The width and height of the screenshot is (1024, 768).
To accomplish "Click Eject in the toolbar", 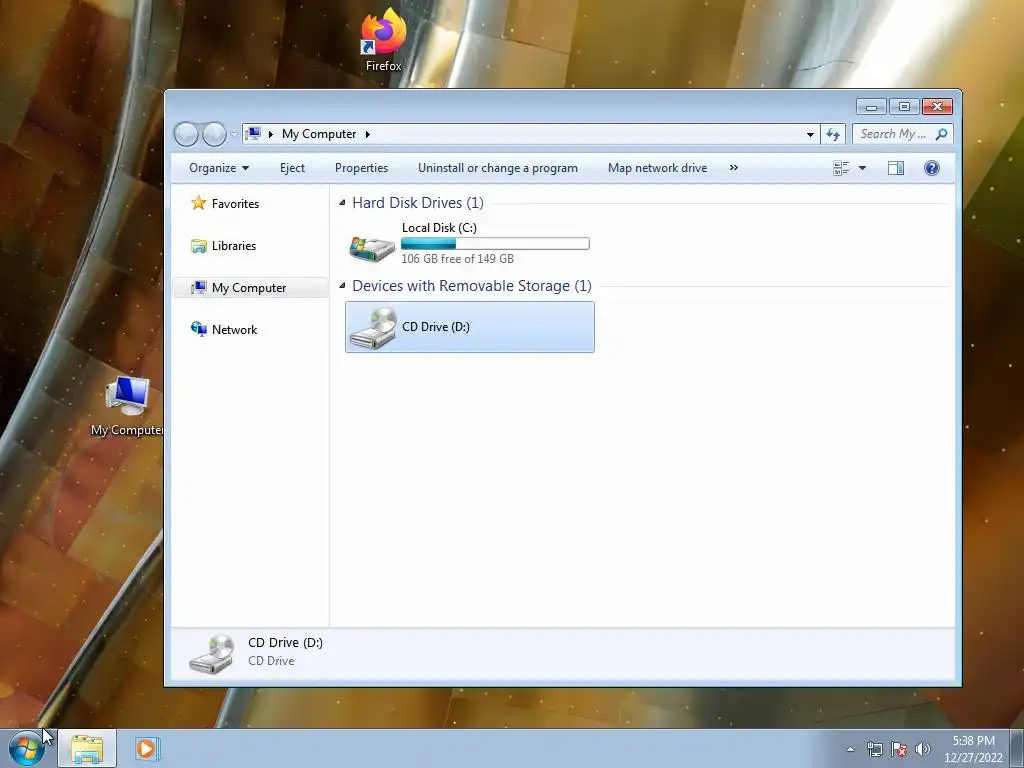I will 292,168.
